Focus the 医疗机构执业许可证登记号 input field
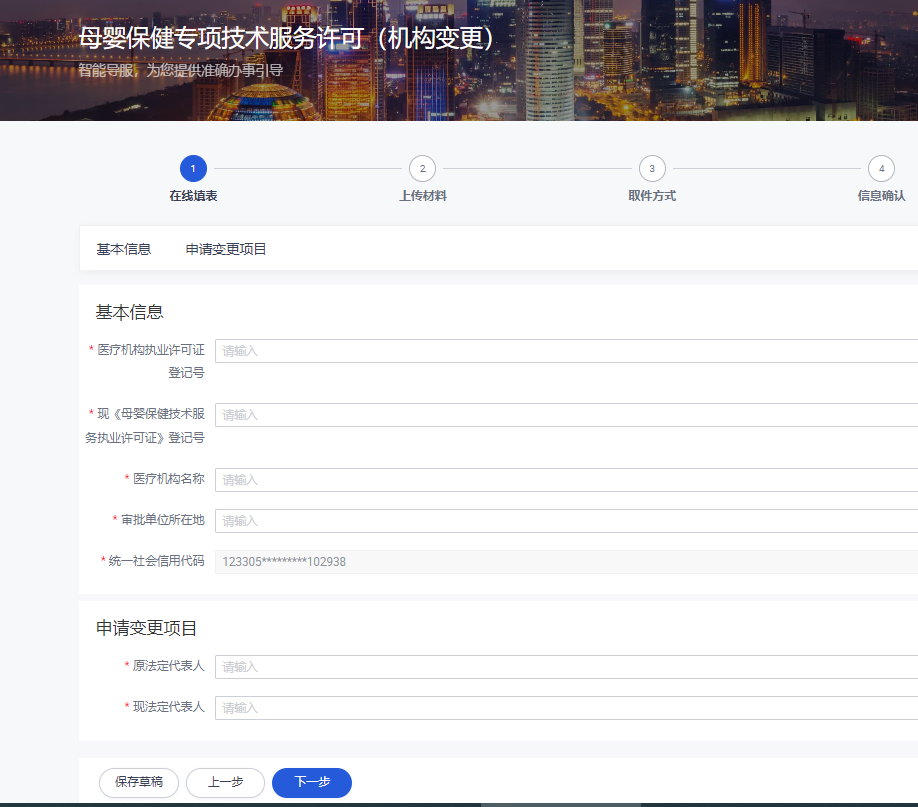 pyautogui.click(x=566, y=351)
